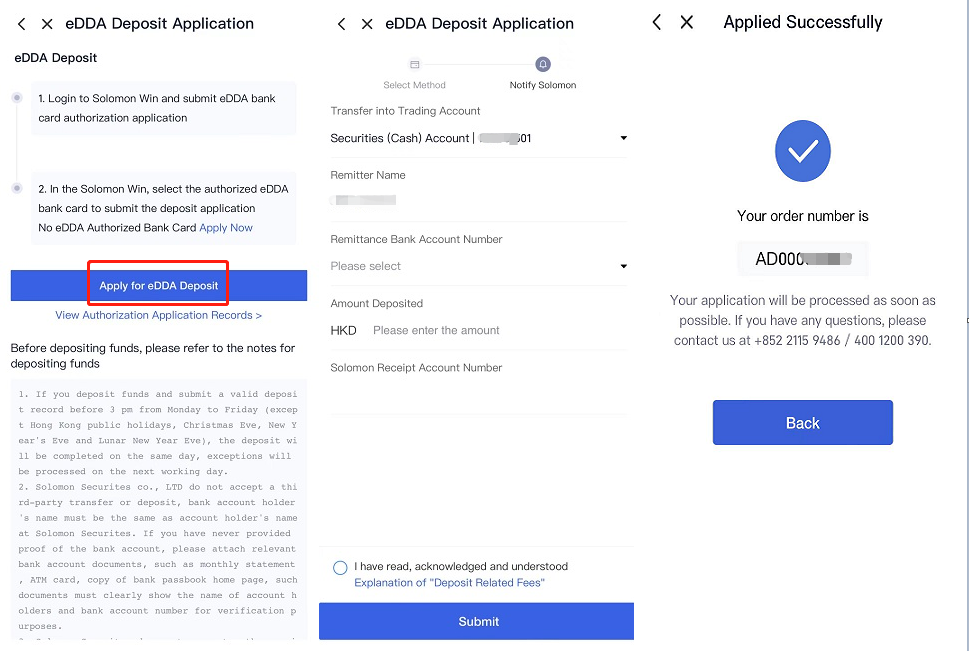Open Securities (Cash) Account dropdown
This screenshot has height=651, width=969.
[x=624, y=138]
